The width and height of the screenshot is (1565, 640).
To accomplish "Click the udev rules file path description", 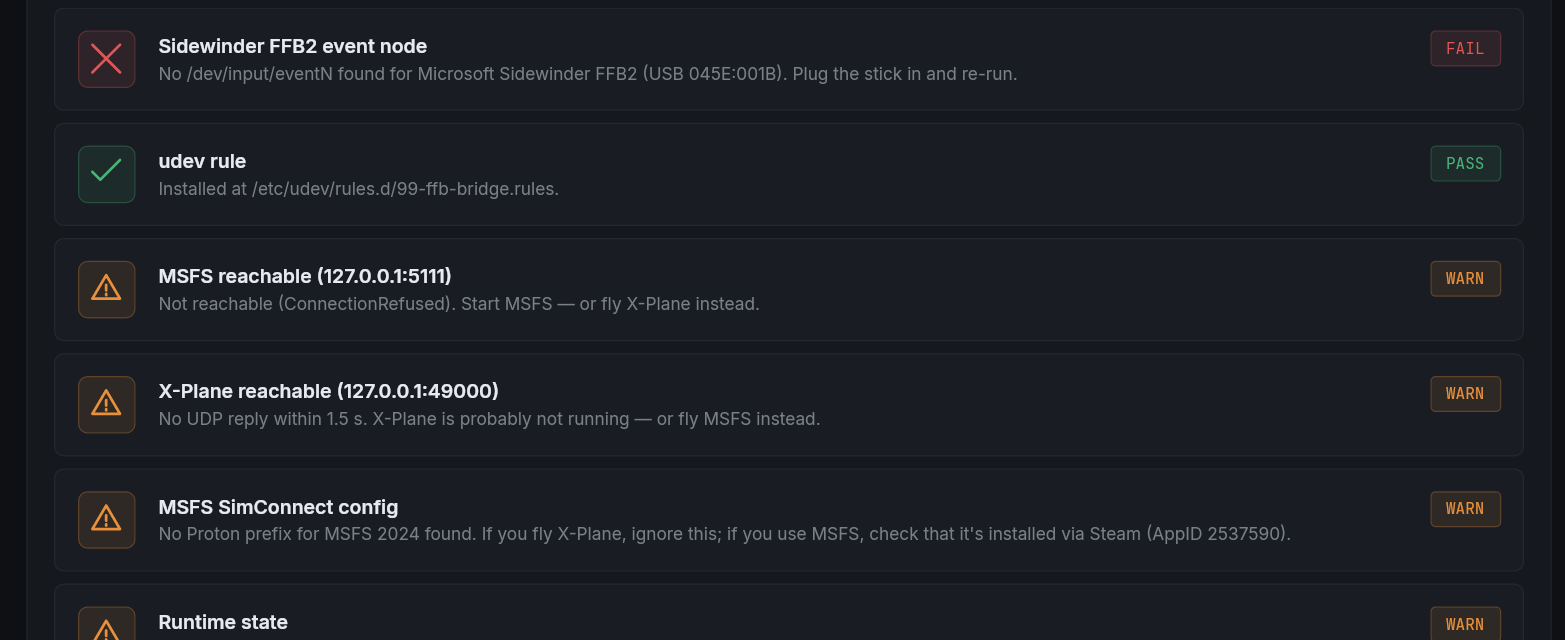I will (358, 189).
